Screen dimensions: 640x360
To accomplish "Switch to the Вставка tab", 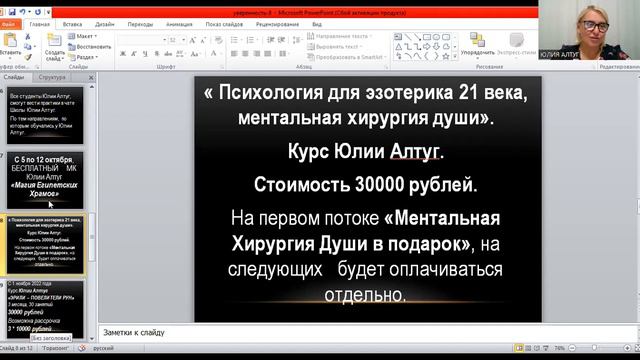I will pos(72,24).
